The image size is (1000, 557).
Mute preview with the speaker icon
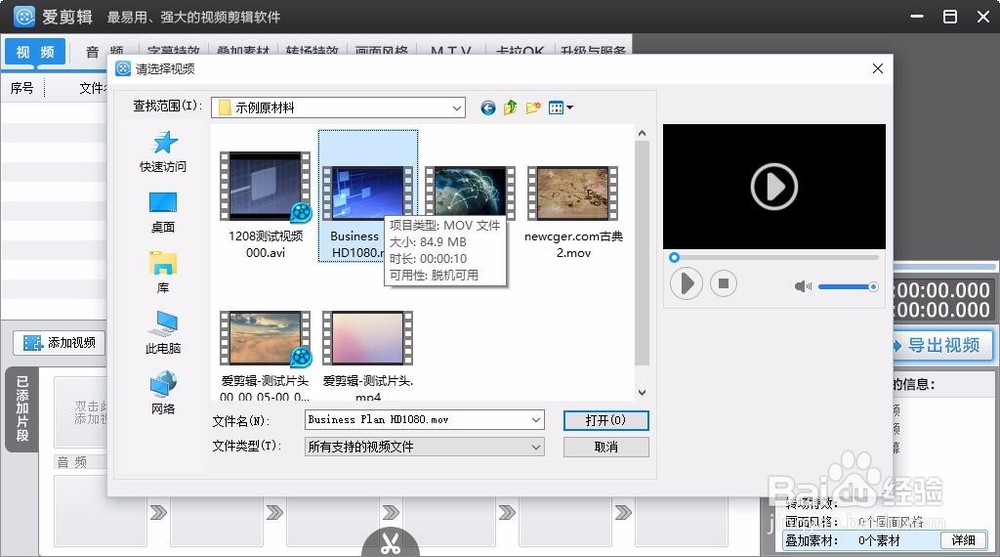point(802,286)
